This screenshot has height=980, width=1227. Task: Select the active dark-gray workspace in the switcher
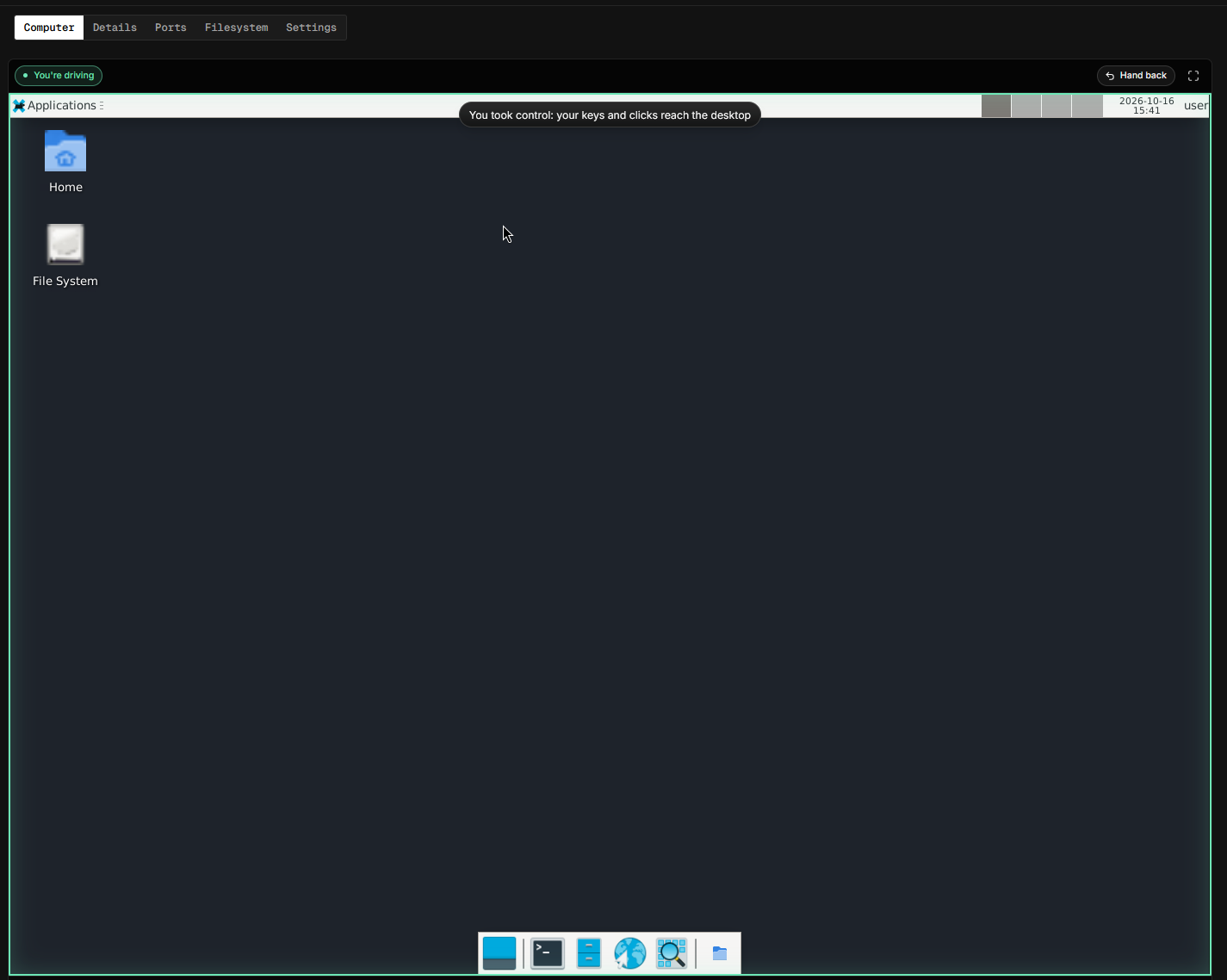(996, 106)
